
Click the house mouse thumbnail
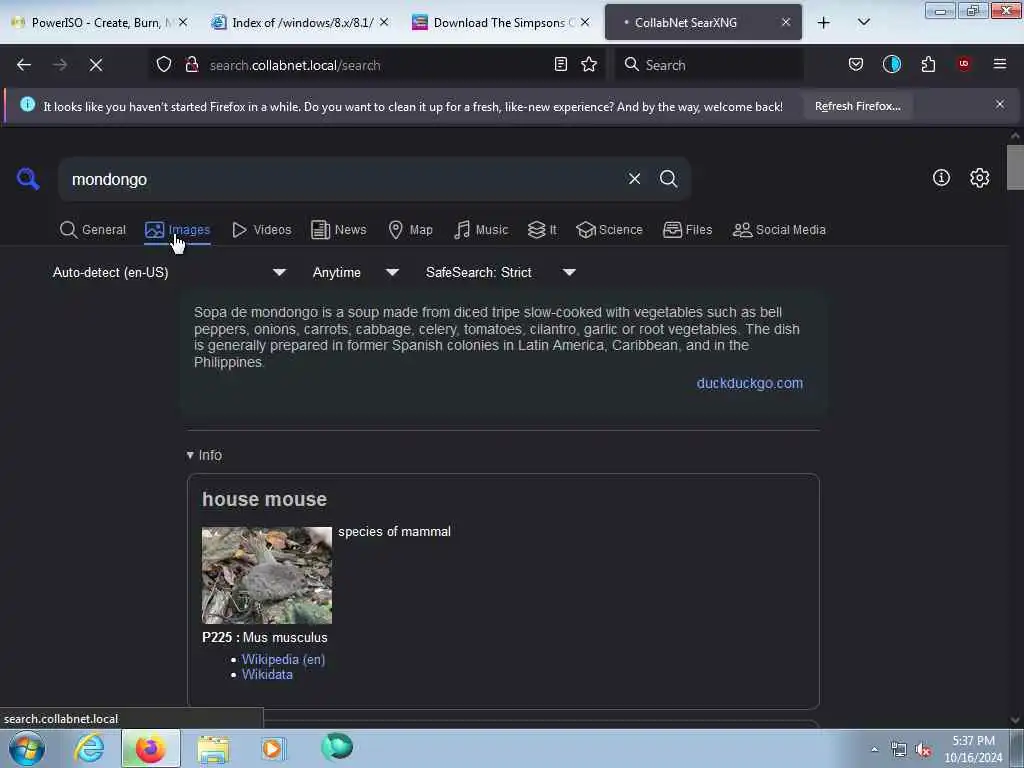click(x=266, y=575)
